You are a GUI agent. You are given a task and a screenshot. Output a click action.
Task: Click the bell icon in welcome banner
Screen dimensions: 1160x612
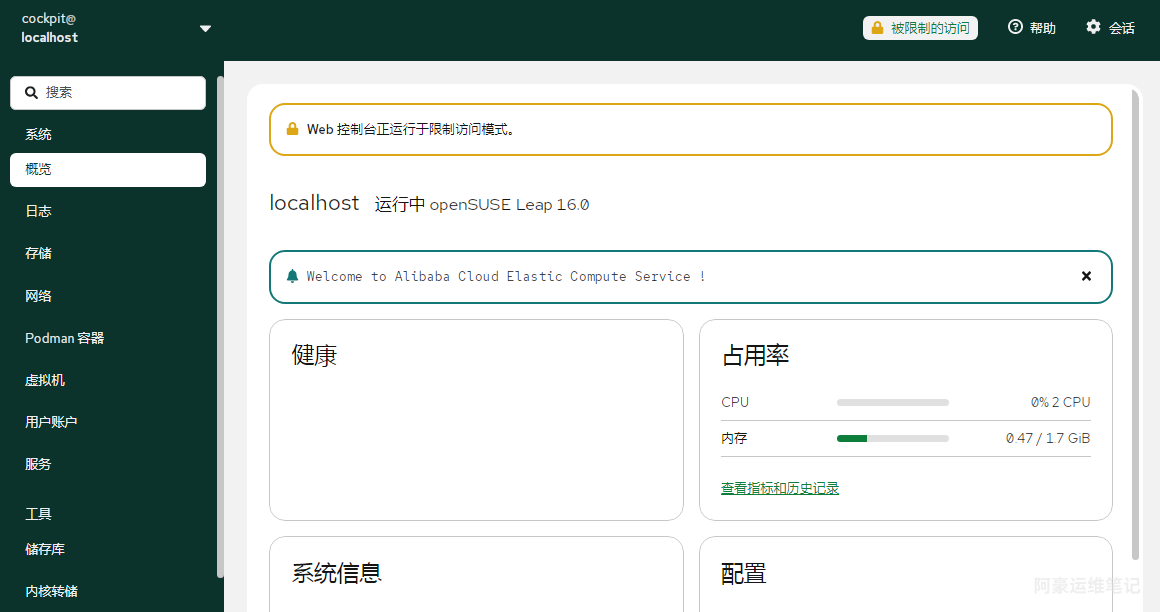(292, 276)
